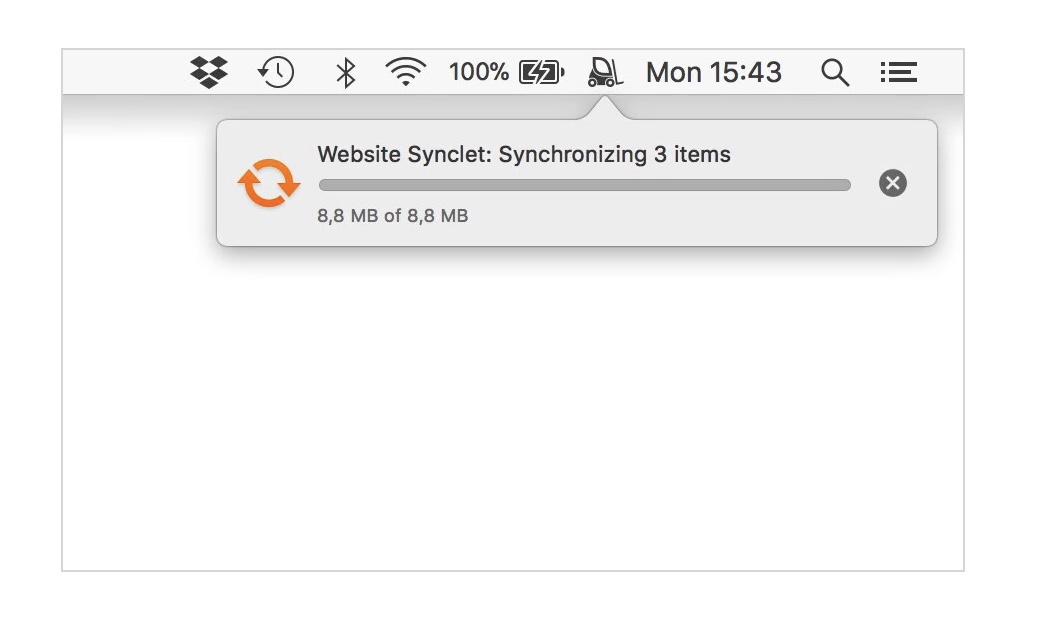1038x628 pixels.
Task: Click the synchronization progress bar
Action: click(584, 185)
